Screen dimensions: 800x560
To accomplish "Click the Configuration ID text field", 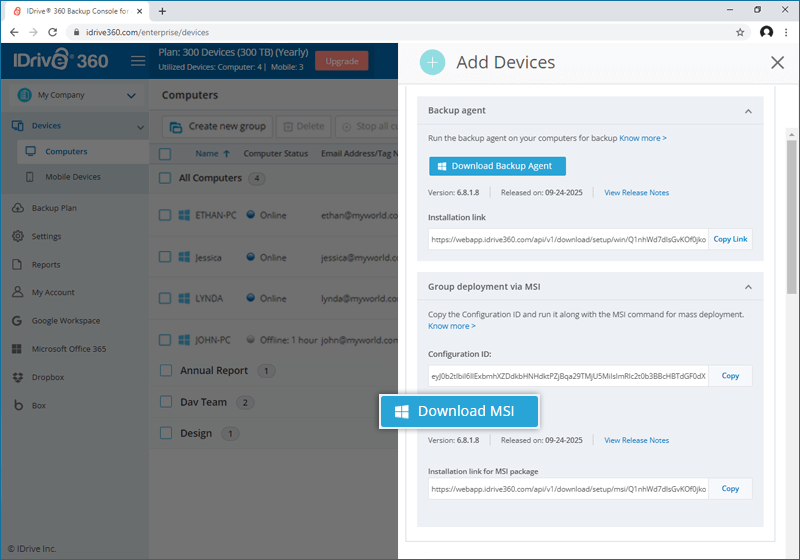I will 568,376.
